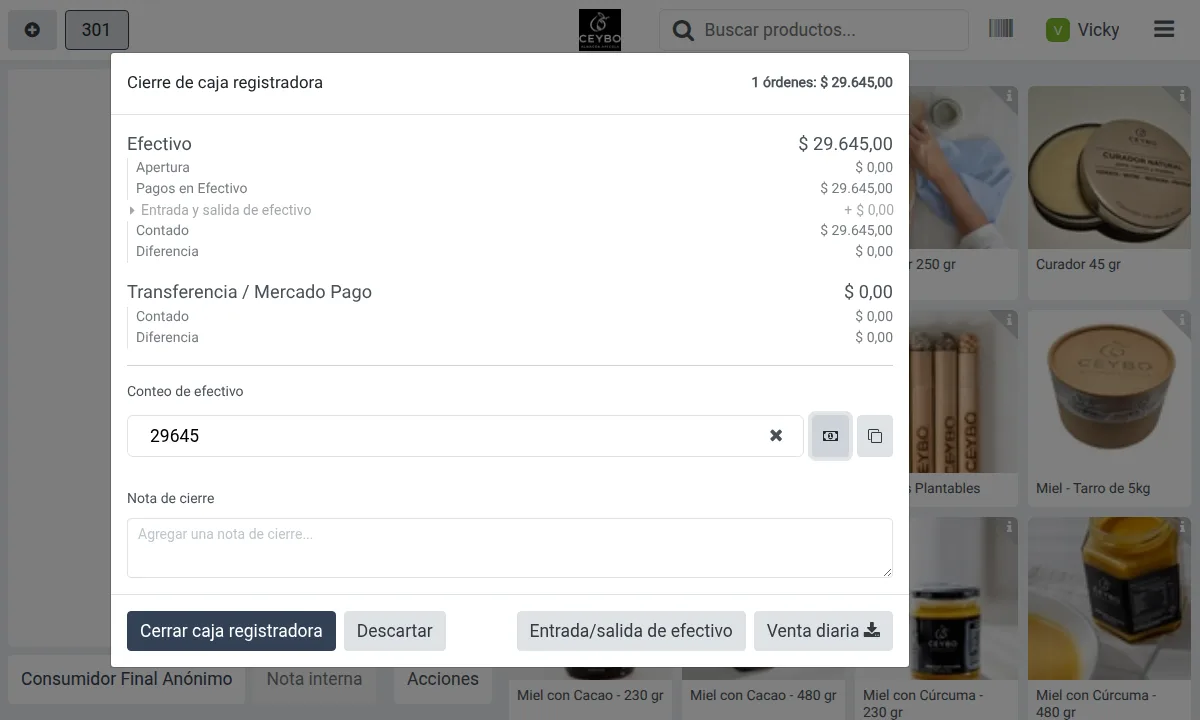This screenshot has width=1200, height=720.
Task: Click the Nota interna button
Action: pos(314,679)
